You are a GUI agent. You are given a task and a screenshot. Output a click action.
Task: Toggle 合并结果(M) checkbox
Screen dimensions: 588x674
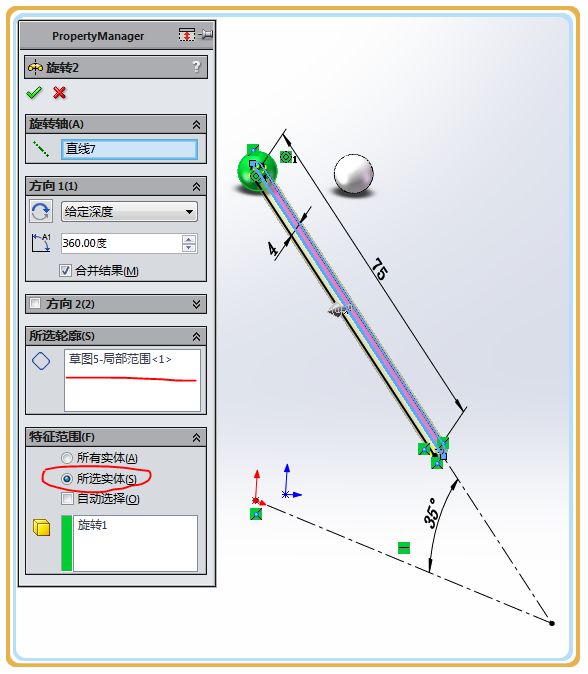pyautogui.click(x=65, y=270)
